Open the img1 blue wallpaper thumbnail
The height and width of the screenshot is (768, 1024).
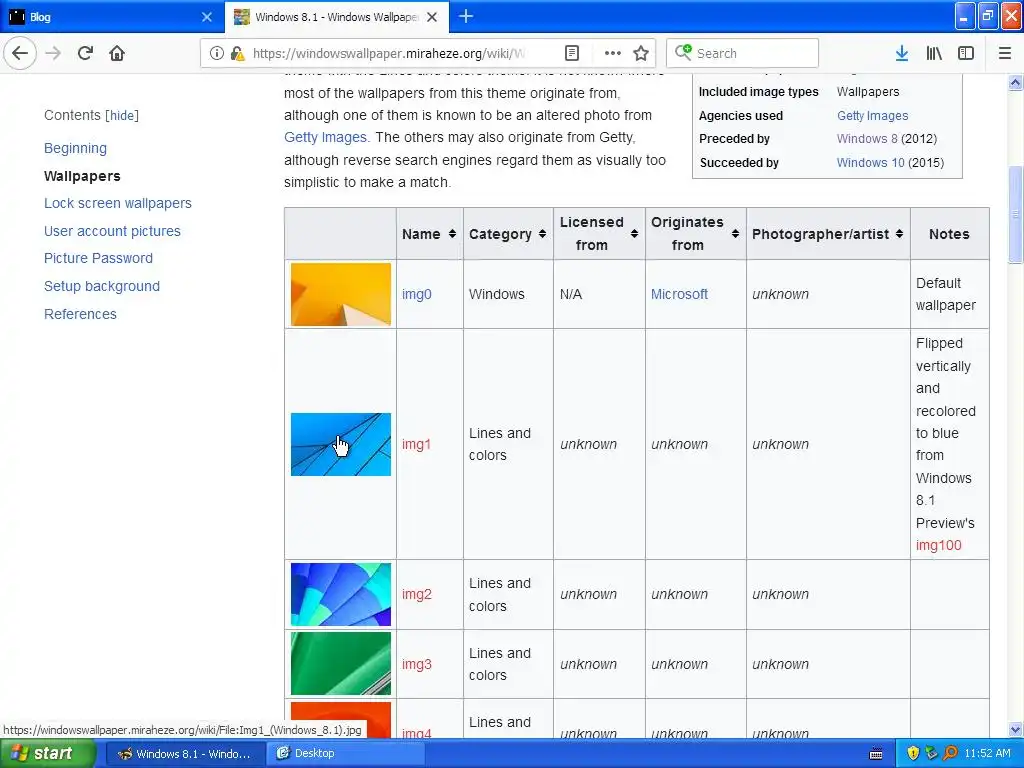pyautogui.click(x=341, y=445)
